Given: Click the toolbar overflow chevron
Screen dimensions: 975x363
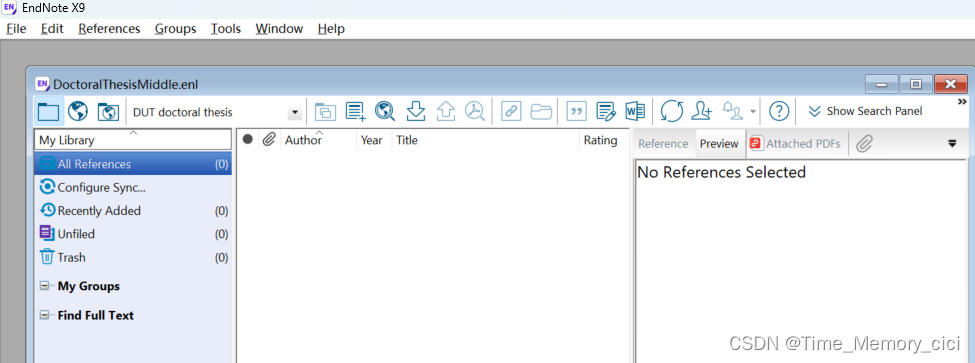Looking at the screenshot, I should (x=963, y=101).
